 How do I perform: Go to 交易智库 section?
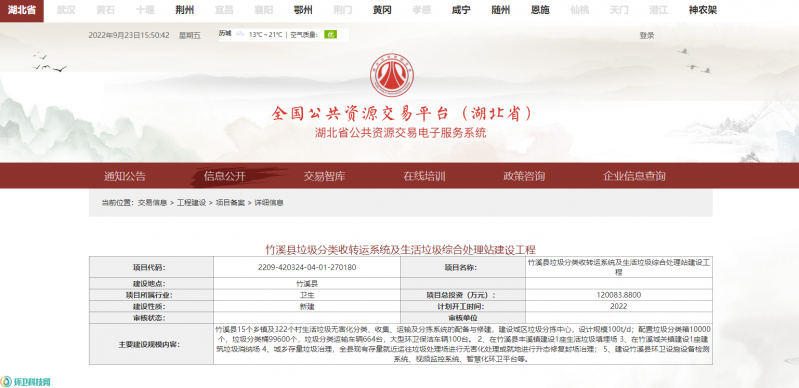[x=325, y=176]
